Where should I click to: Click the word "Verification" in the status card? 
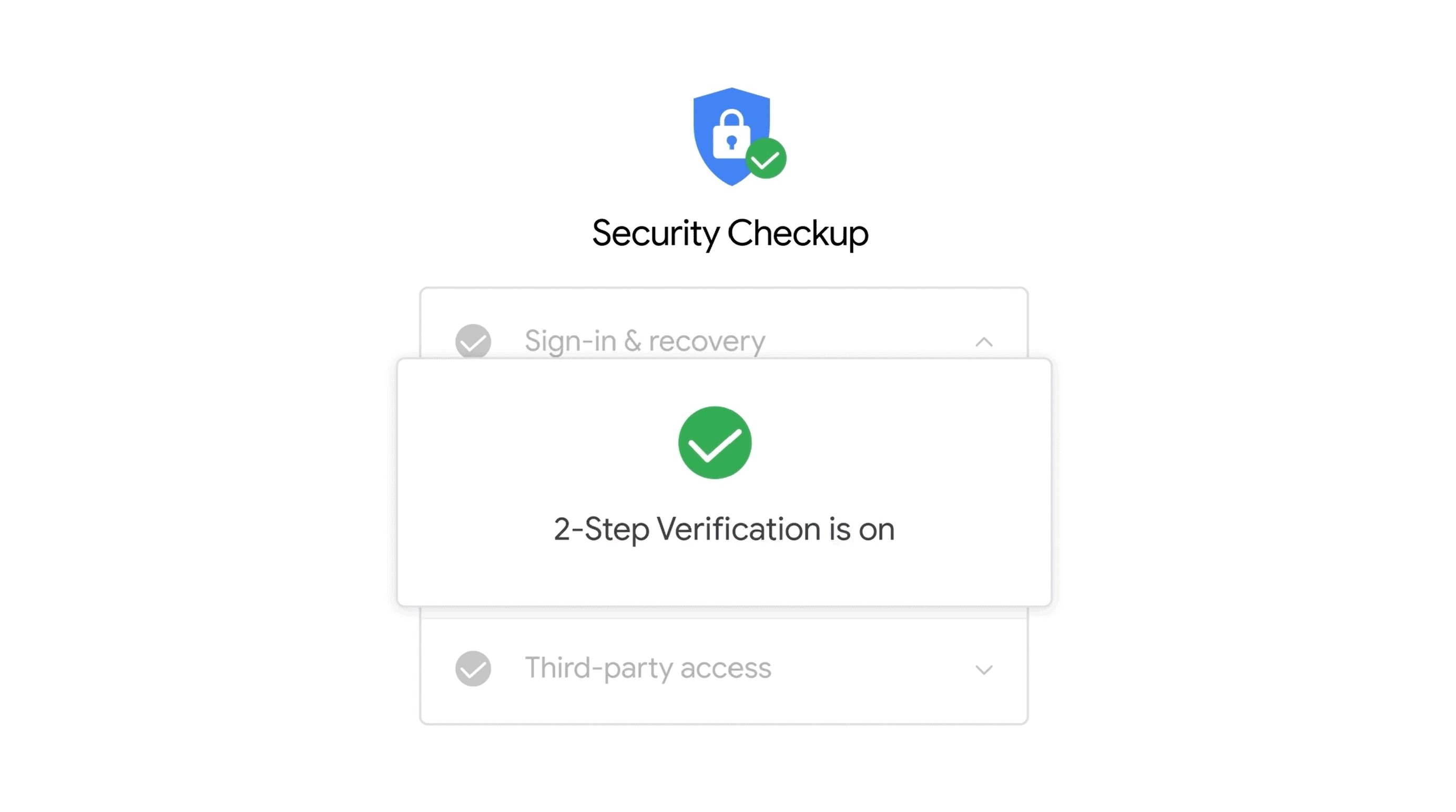pos(739,529)
